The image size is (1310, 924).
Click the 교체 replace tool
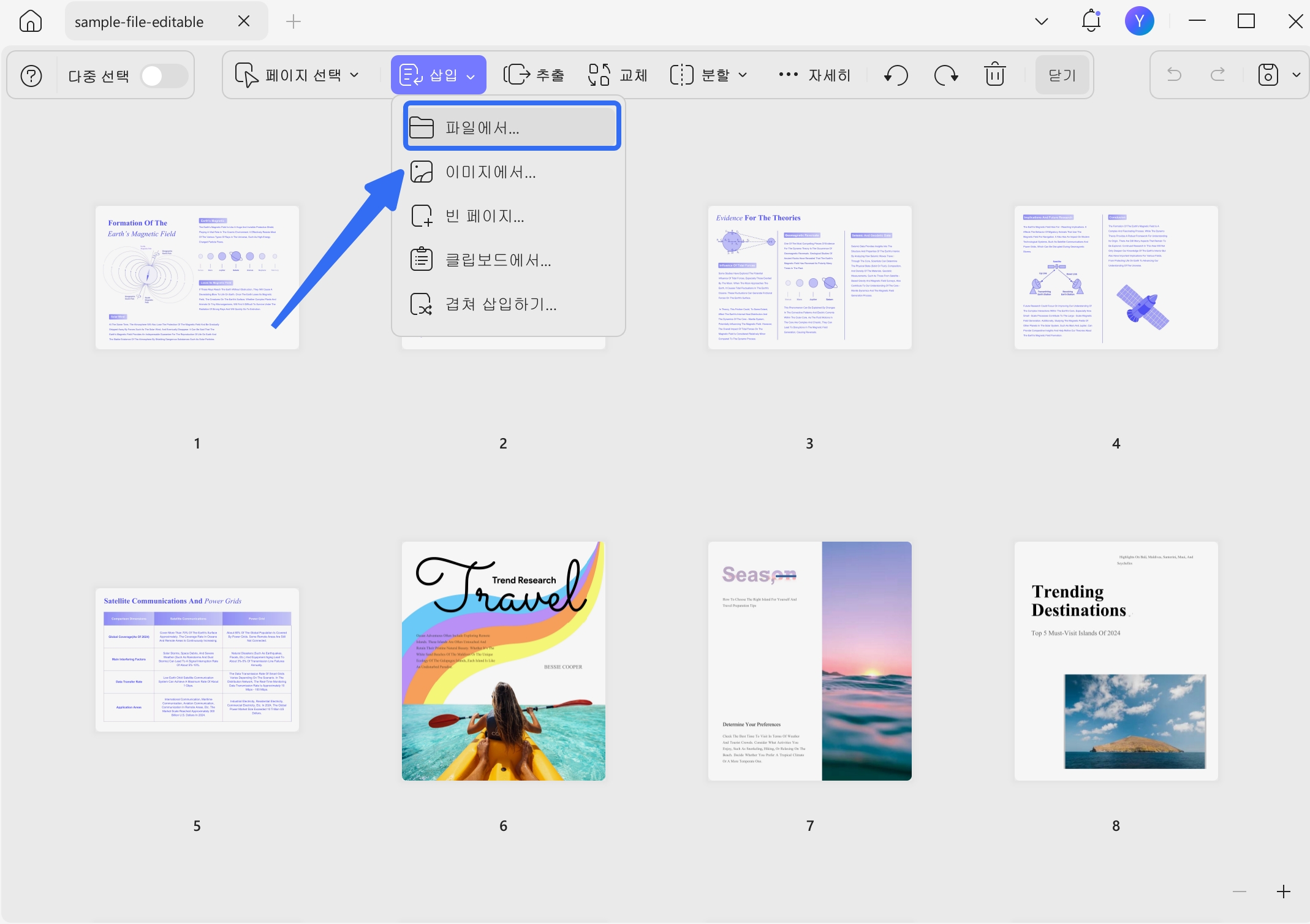click(x=618, y=75)
